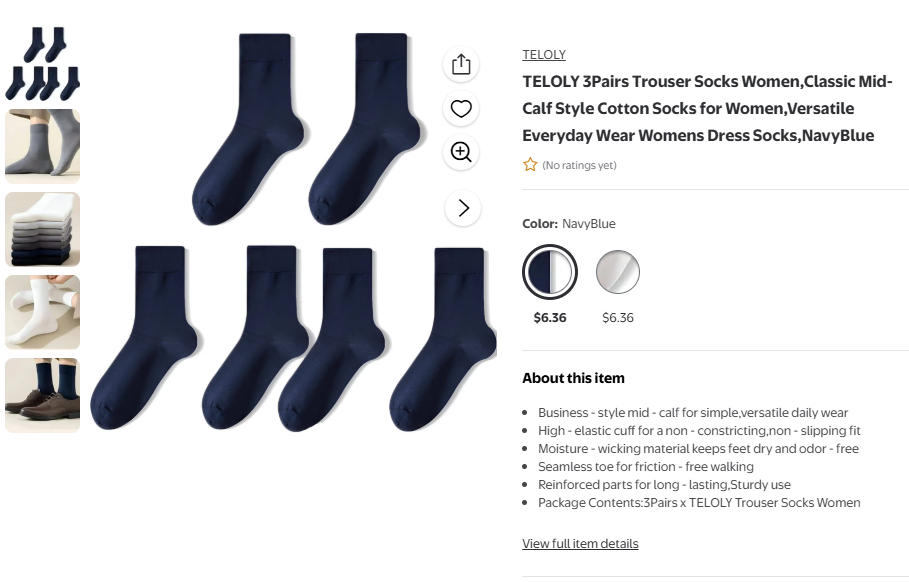
Task: Click the $6.36 price under NavyBlue swatch
Action: click(550, 318)
